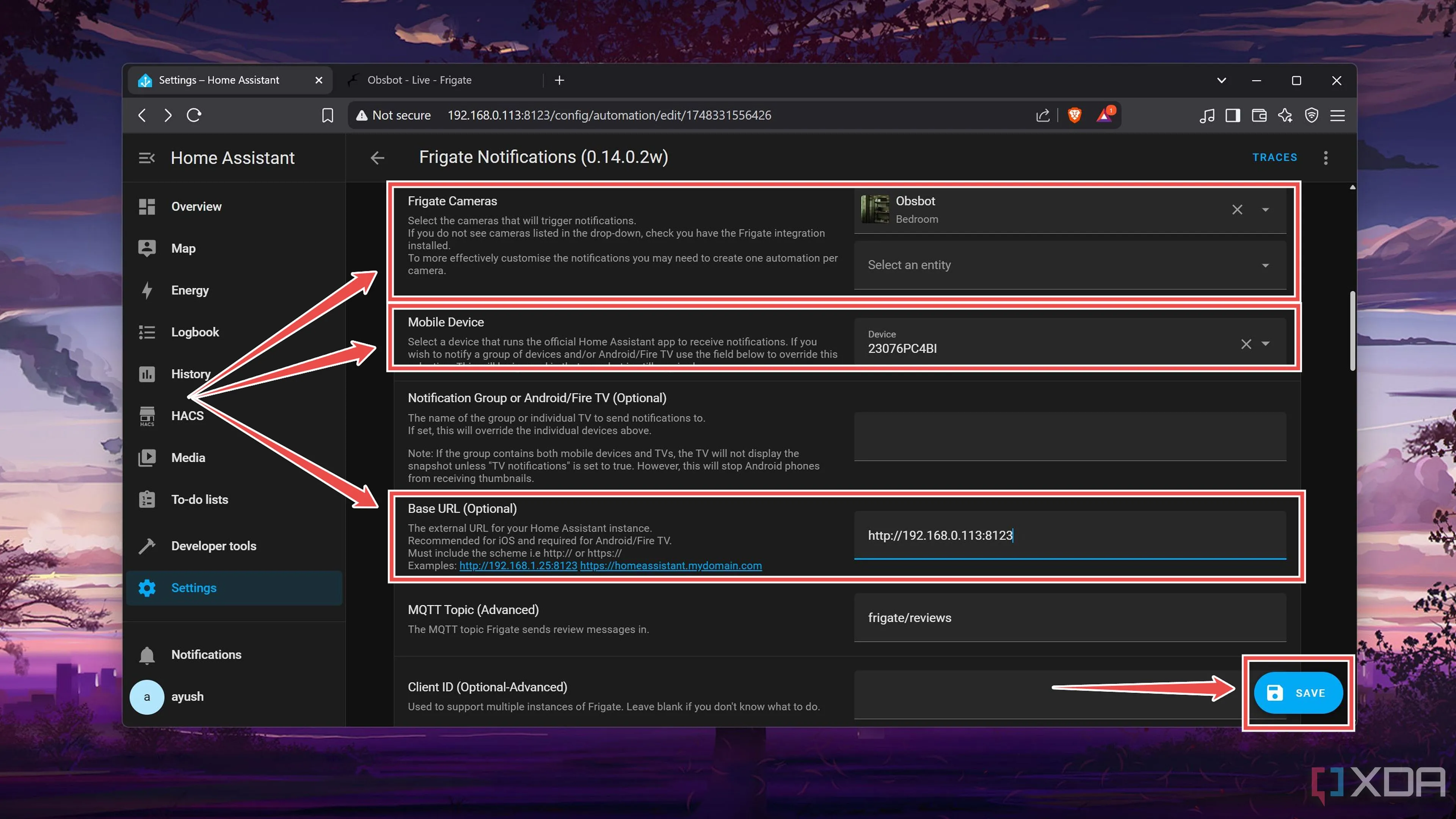1456x819 pixels.
Task: Open Developer tools hammer icon
Action: pos(147,546)
